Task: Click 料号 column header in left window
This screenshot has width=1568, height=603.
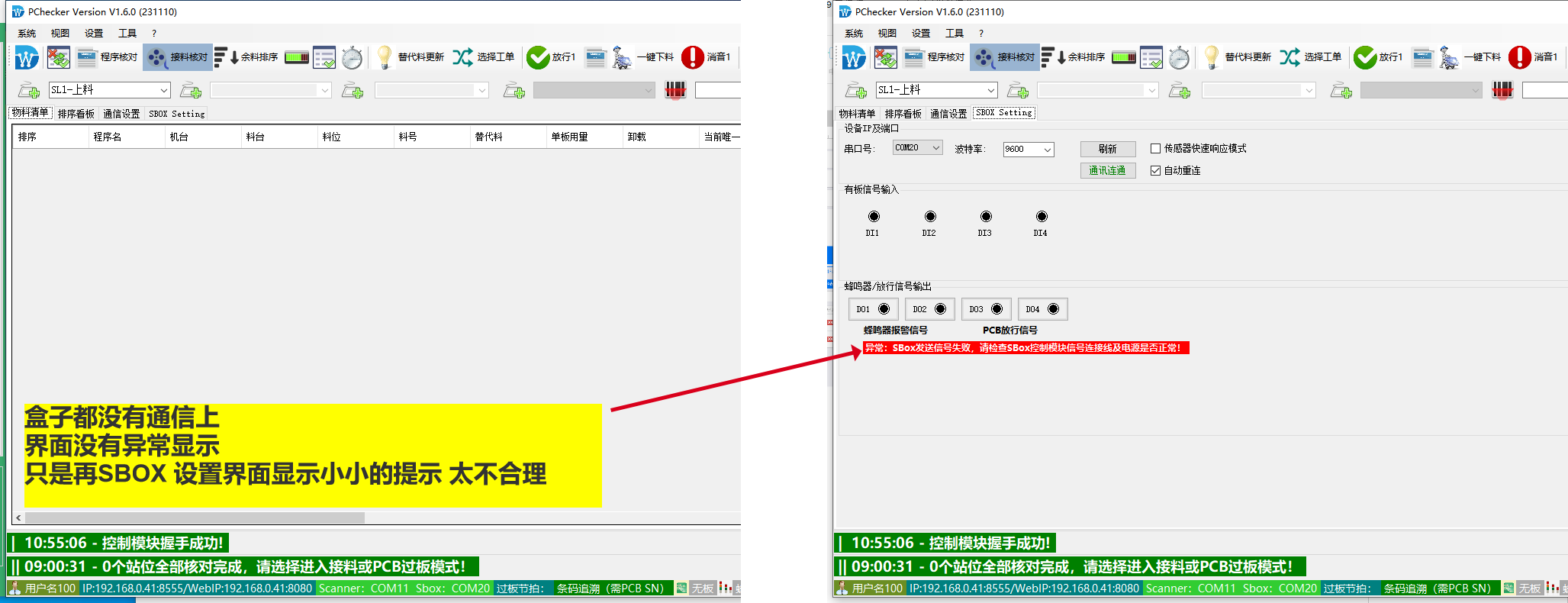Action: (407, 137)
